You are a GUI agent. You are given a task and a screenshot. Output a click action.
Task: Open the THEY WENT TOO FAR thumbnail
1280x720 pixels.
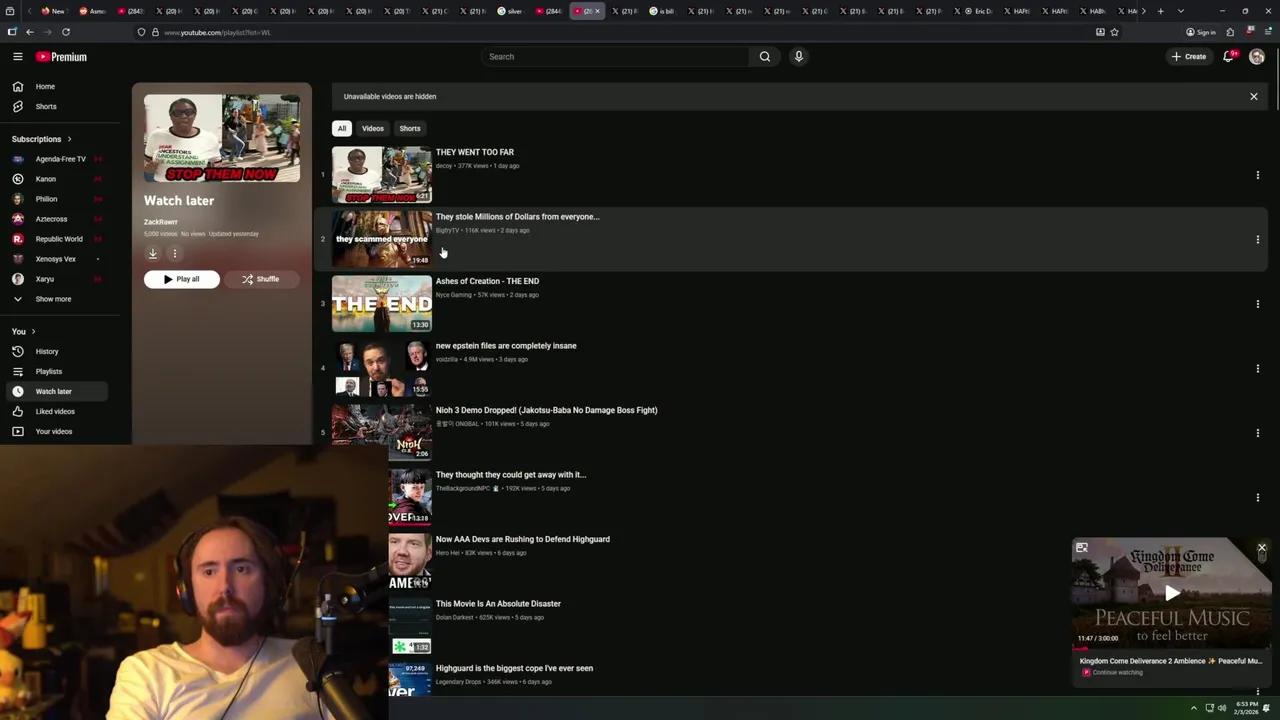coord(382,175)
